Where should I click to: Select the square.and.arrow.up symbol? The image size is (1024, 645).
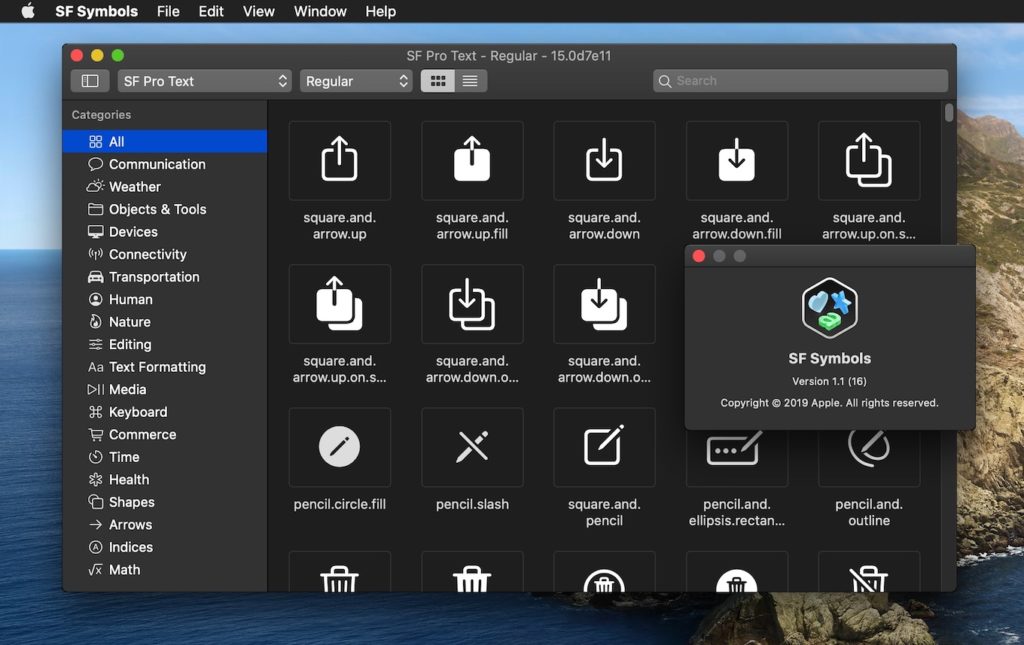[x=339, y=160]
